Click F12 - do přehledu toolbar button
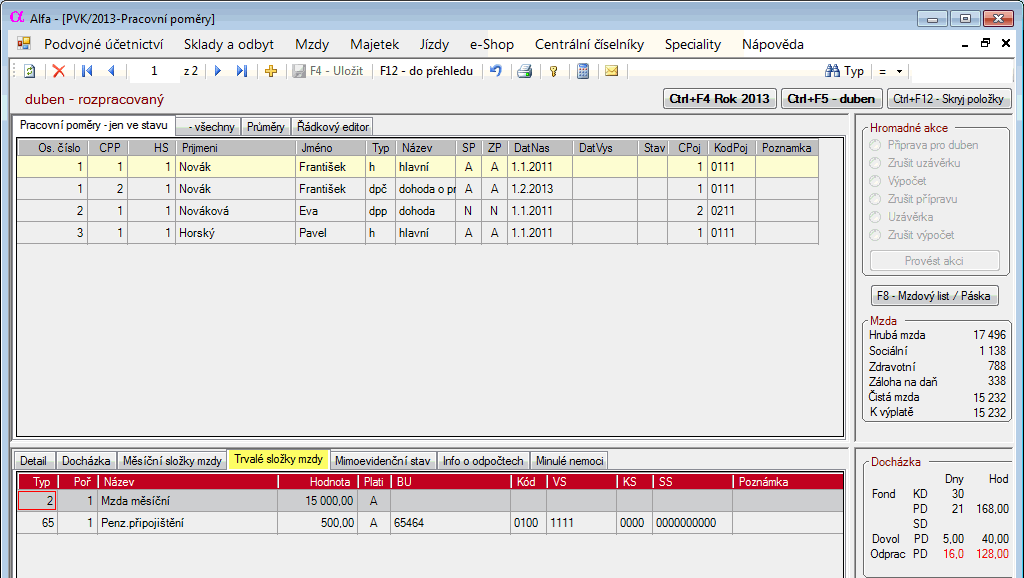This screenshot has height=578, width=1024. (426, 71)
